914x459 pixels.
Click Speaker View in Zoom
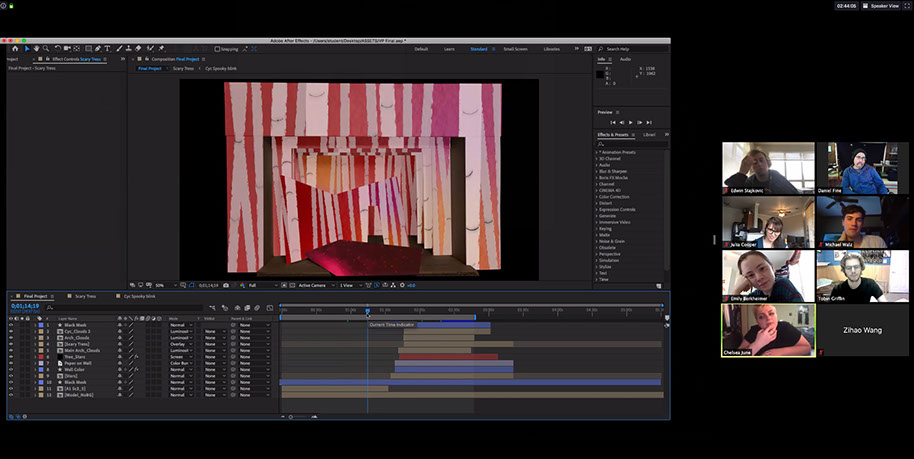pyautogui.click(x=881, y=6)
